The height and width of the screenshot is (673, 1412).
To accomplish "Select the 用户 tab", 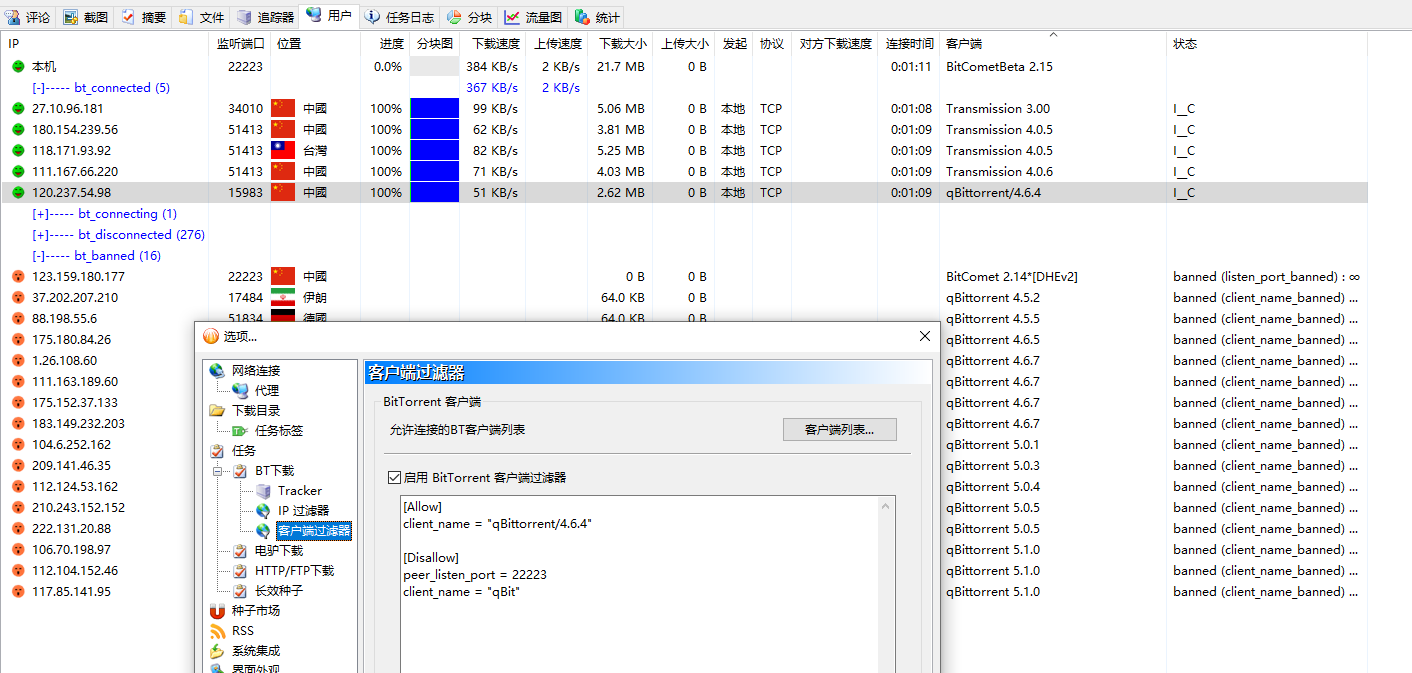I will (x=329, y=15).
